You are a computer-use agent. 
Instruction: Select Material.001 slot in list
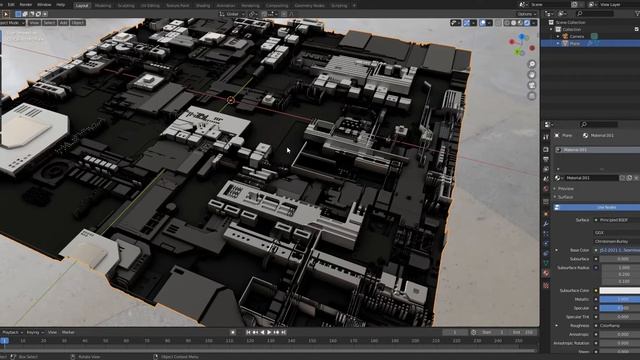point(598,150)
